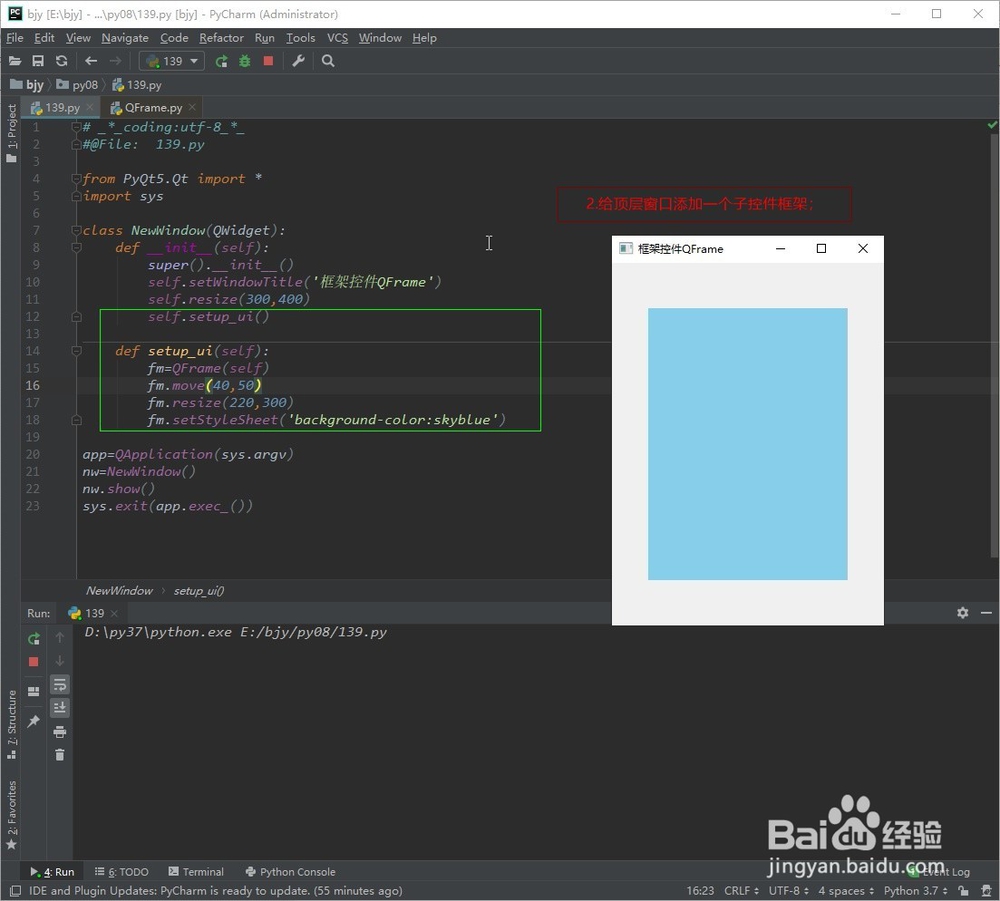The height and width of the screenshot is (901, 1000).
Task: Click the bjy project breadcrumb
Action: click(x=27, y=85)
